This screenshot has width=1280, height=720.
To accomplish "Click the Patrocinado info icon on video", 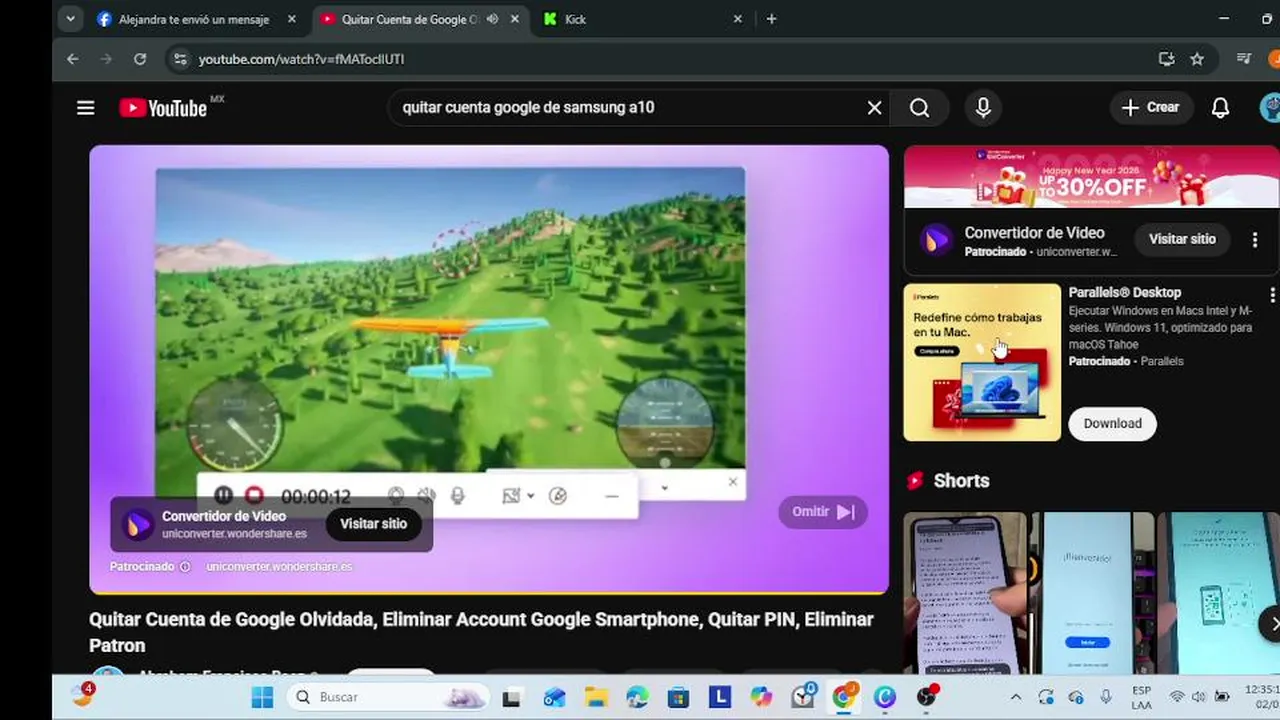I will (185, 566).
